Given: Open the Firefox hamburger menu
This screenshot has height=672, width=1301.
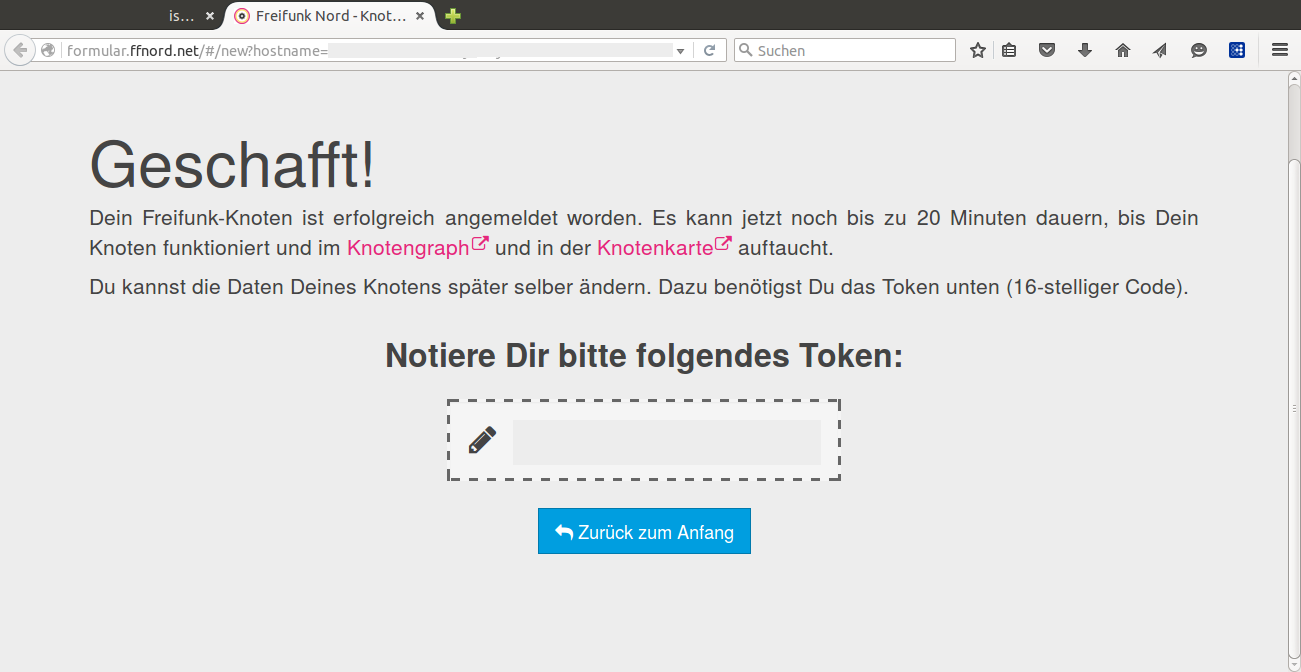Looking at the screenshot, I should point(1280,50).
